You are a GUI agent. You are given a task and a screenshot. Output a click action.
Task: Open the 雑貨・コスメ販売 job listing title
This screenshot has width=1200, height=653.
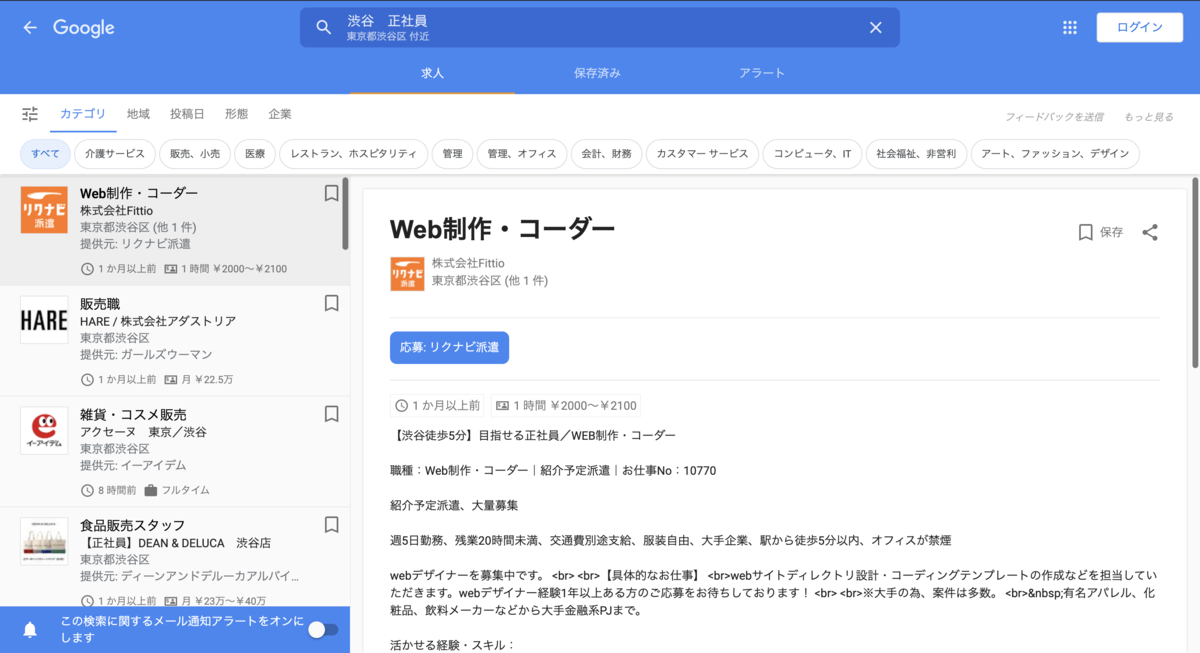click(x=133, y=414)
